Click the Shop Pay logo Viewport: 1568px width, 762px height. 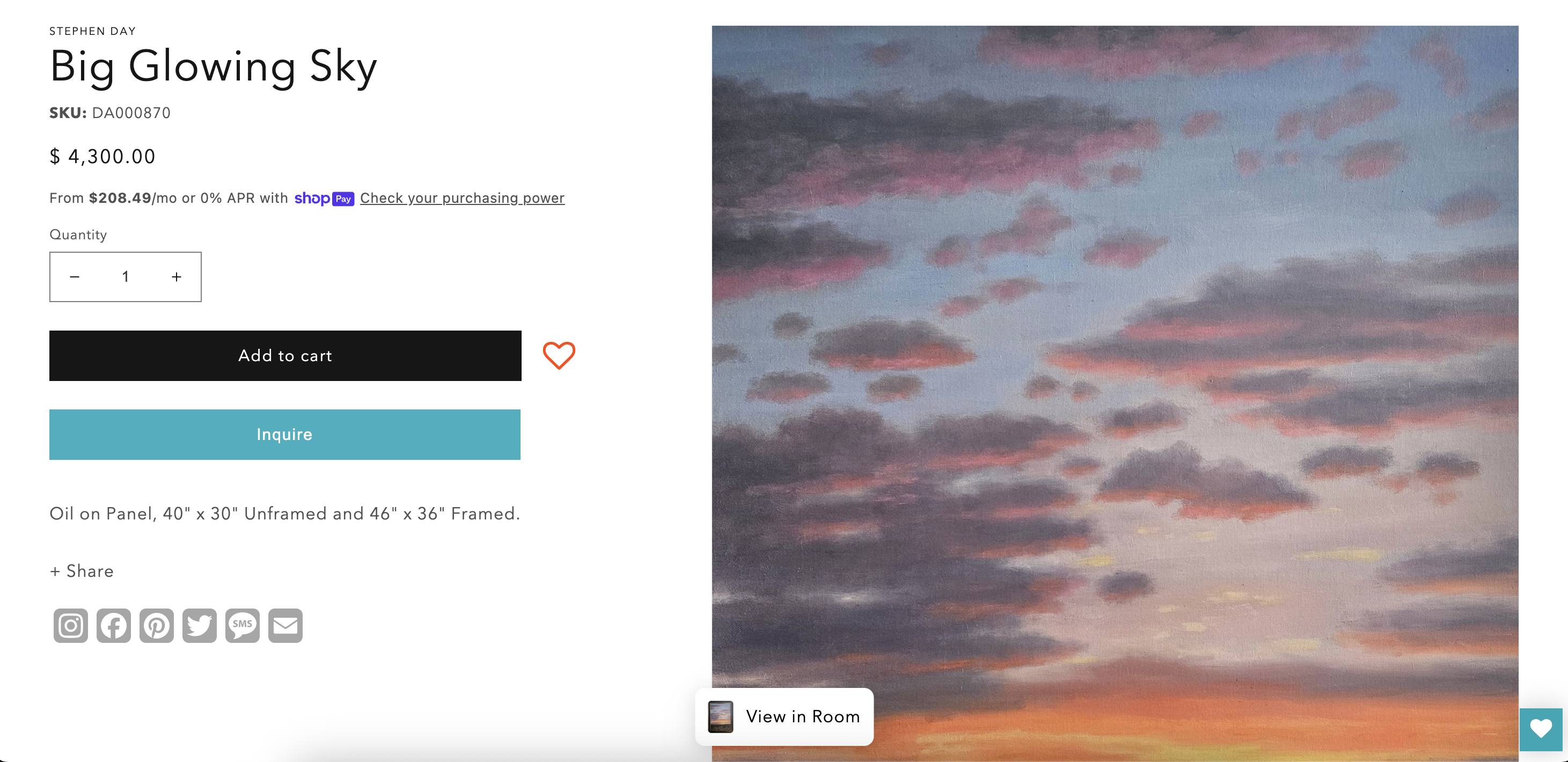[324, 199]
